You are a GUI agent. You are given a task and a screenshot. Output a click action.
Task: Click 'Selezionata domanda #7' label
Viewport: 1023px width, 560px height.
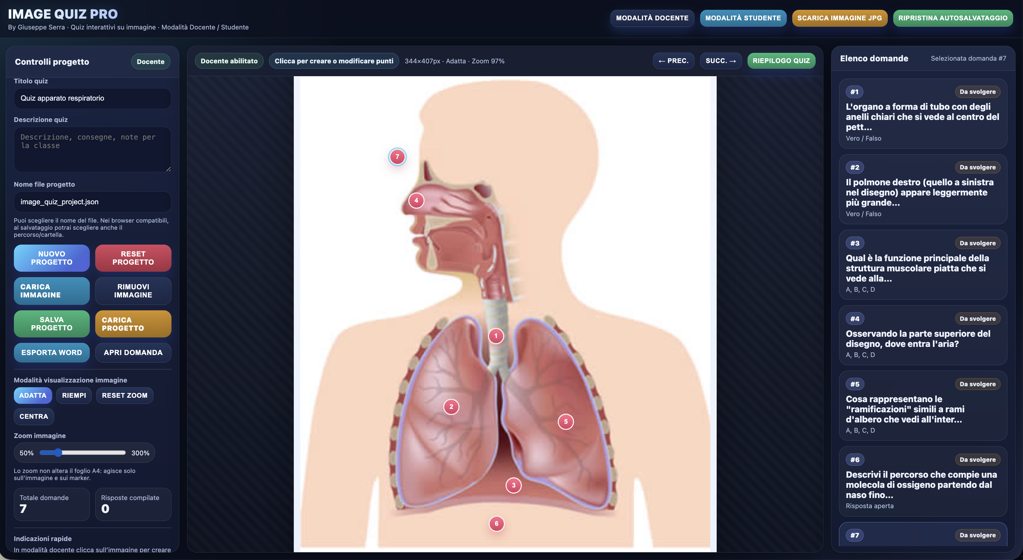(x=968, y=59)
